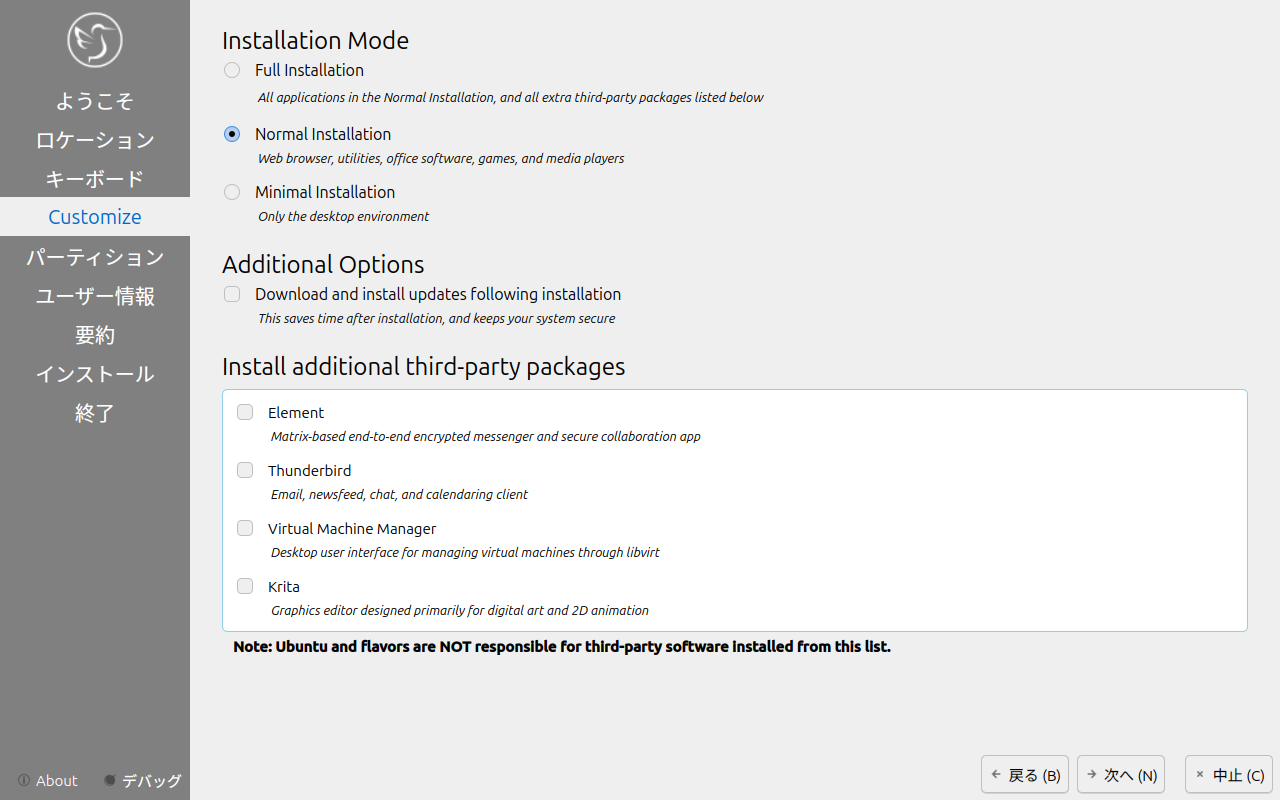The width and height of the screenshot is (1280, 800).
Task: Click the Customize sidebar item
Action: (95, 217)
